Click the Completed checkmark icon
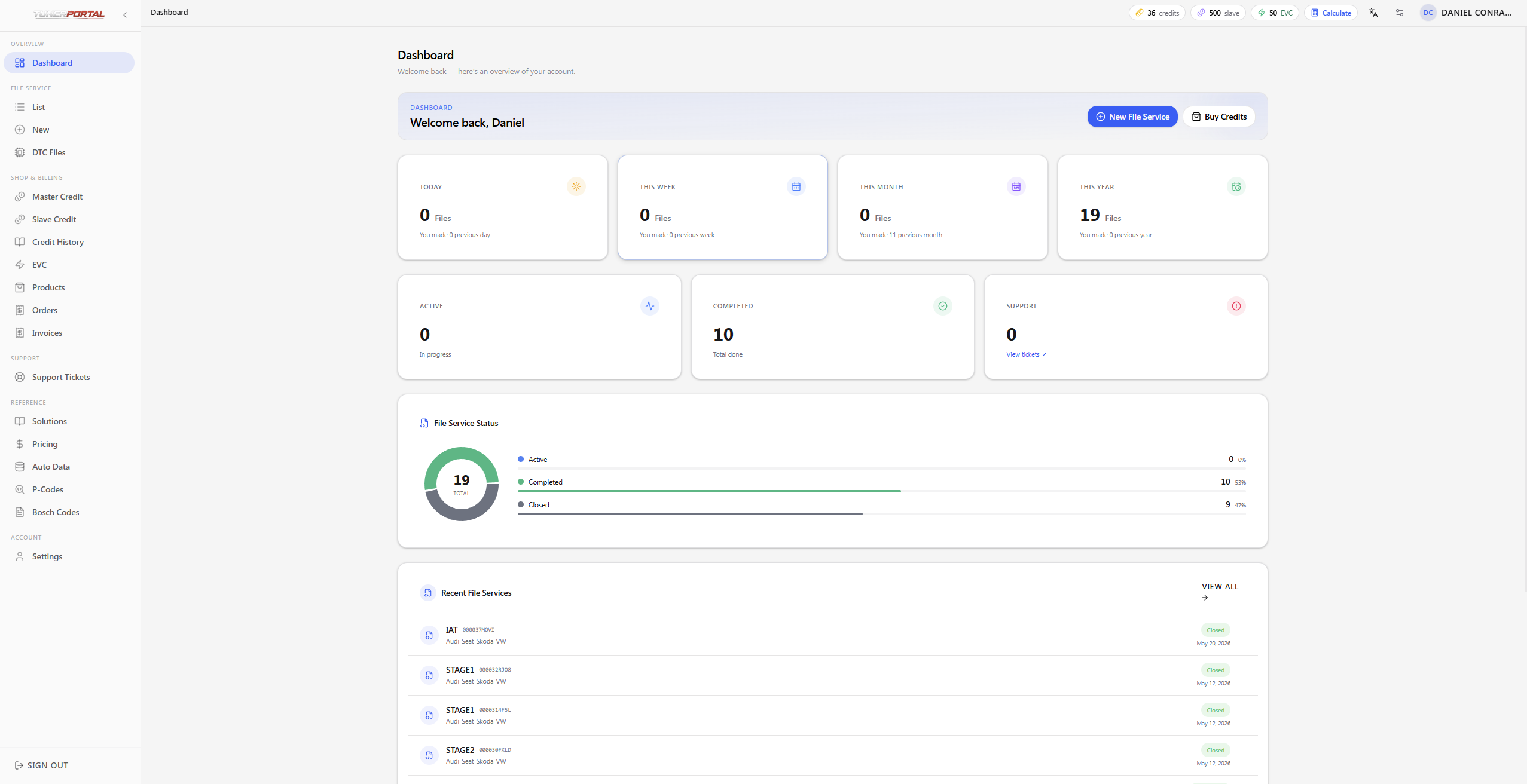The image size is (1527, 784). [x=943, y=306]
